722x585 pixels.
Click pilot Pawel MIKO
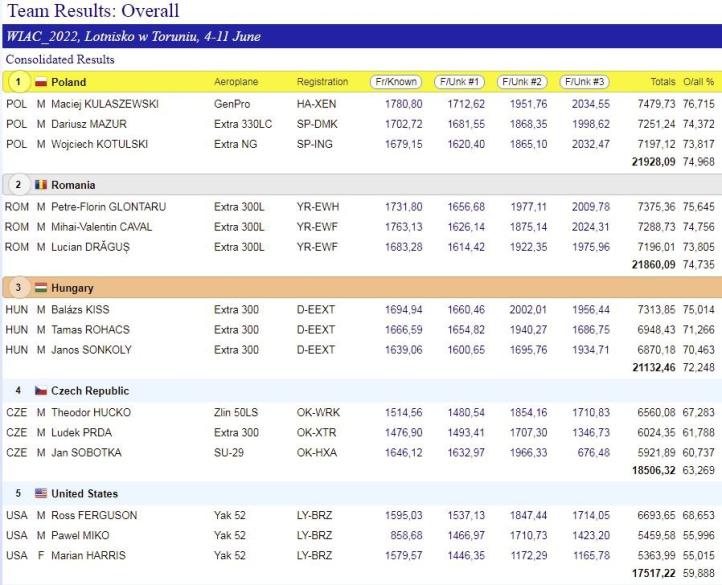(80, 535)
